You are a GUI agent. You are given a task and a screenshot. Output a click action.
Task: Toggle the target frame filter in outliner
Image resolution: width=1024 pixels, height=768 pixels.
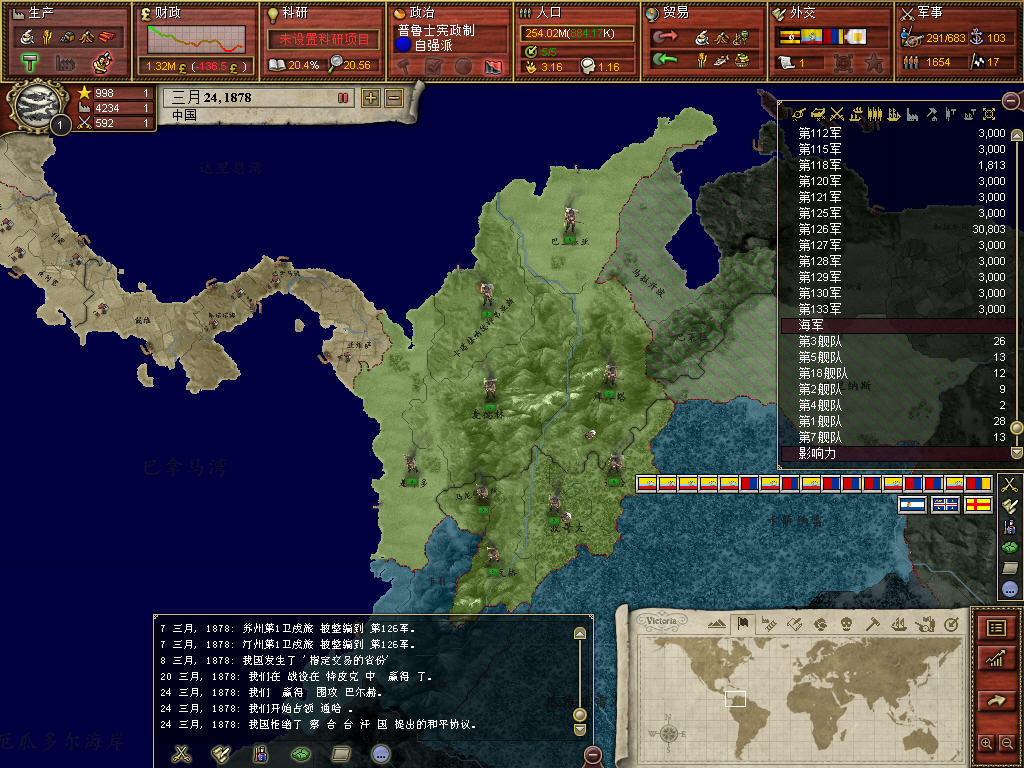click(x=989, y=115)
